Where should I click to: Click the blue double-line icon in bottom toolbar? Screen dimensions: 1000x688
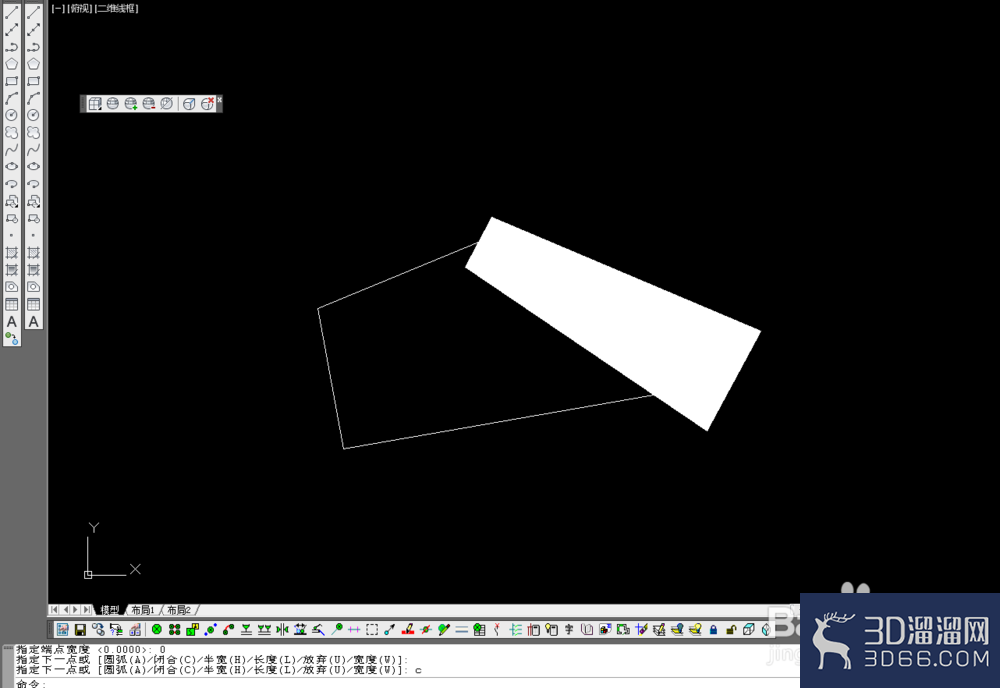click(x=461, y=630)
